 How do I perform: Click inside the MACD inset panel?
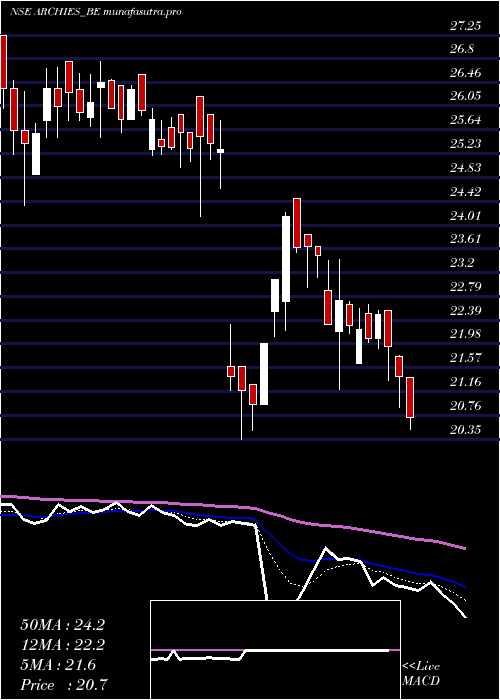tap(275, 650)
